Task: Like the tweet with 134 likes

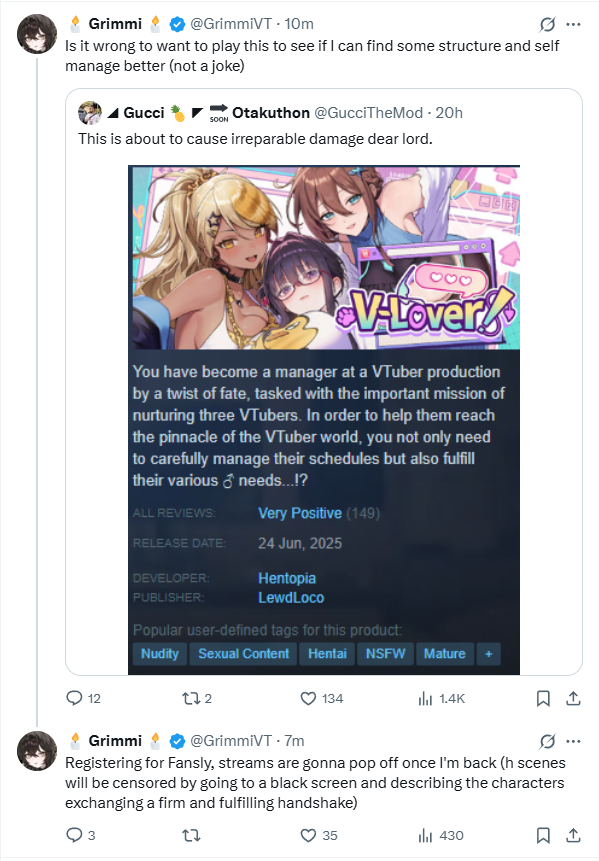Action: (x=309, y=698)
